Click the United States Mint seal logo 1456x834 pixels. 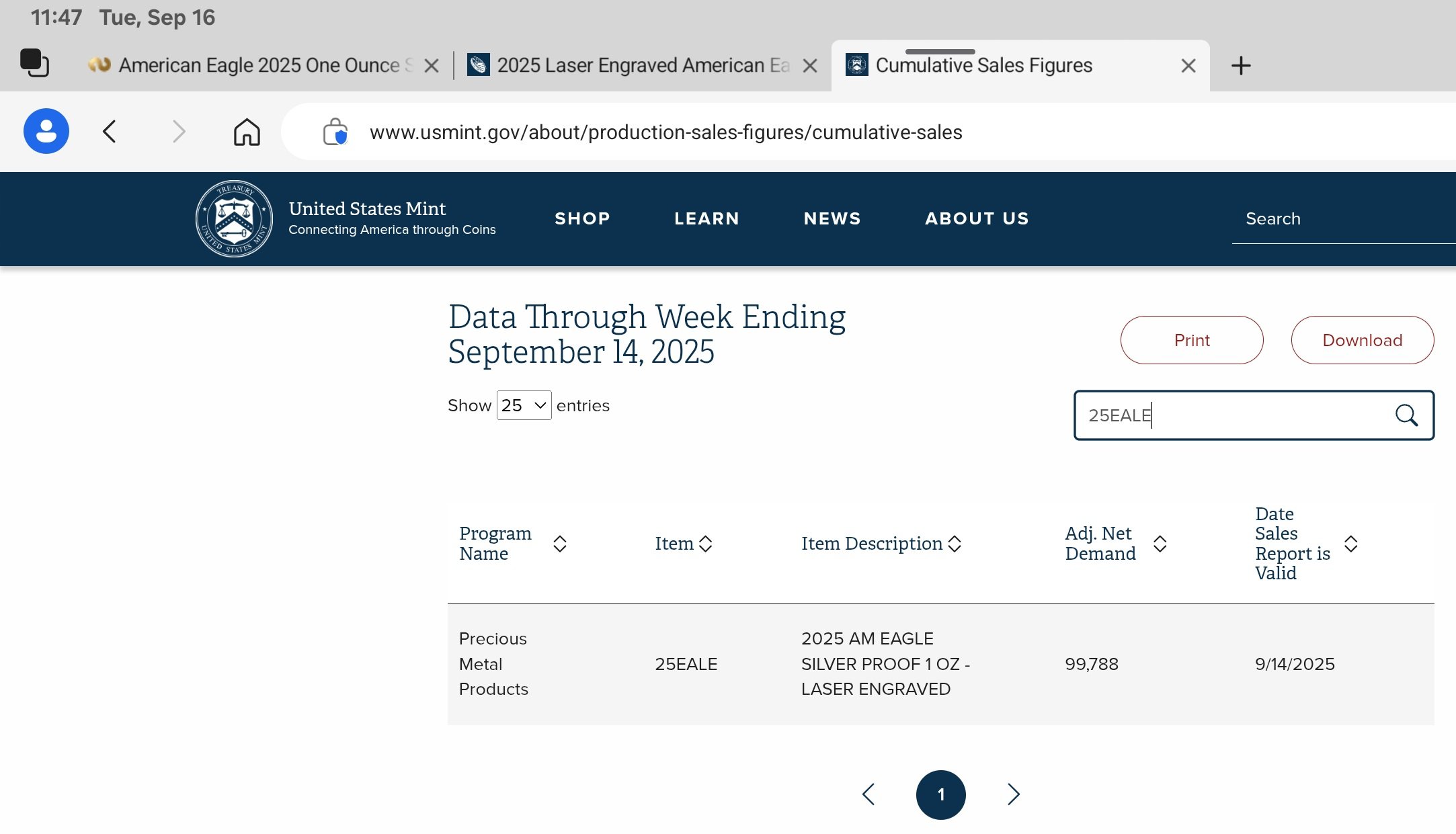coord(234,218)
